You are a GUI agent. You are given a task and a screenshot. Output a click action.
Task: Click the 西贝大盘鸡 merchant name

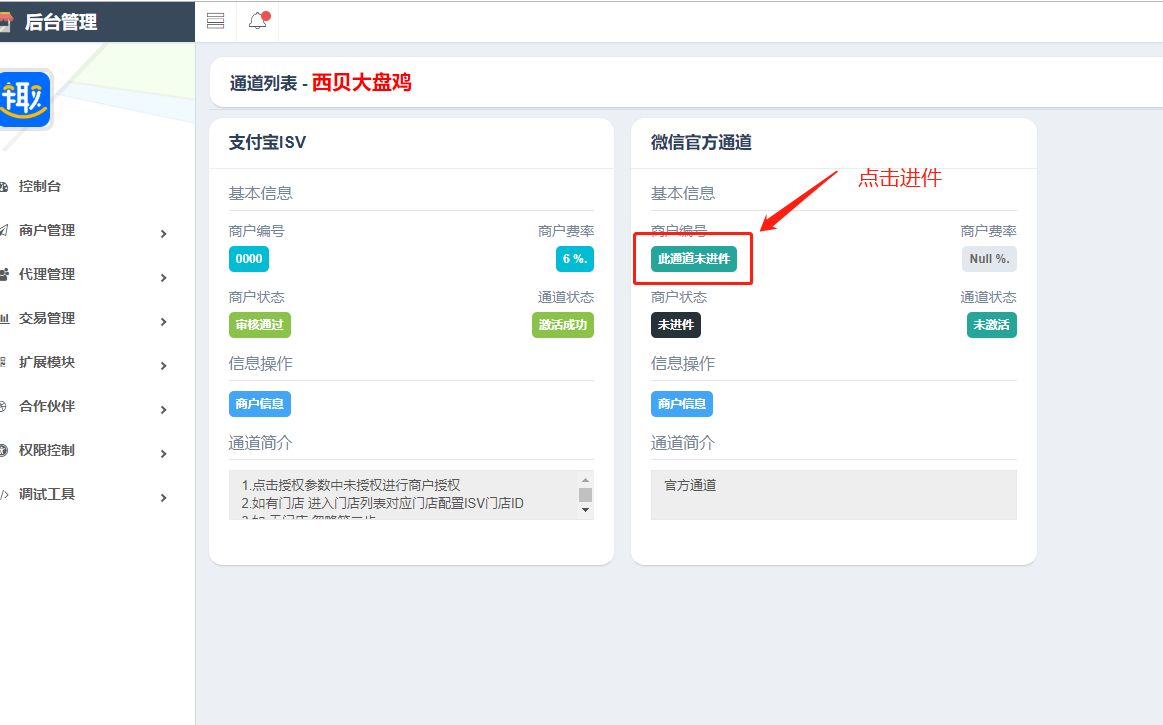(361, 82)
